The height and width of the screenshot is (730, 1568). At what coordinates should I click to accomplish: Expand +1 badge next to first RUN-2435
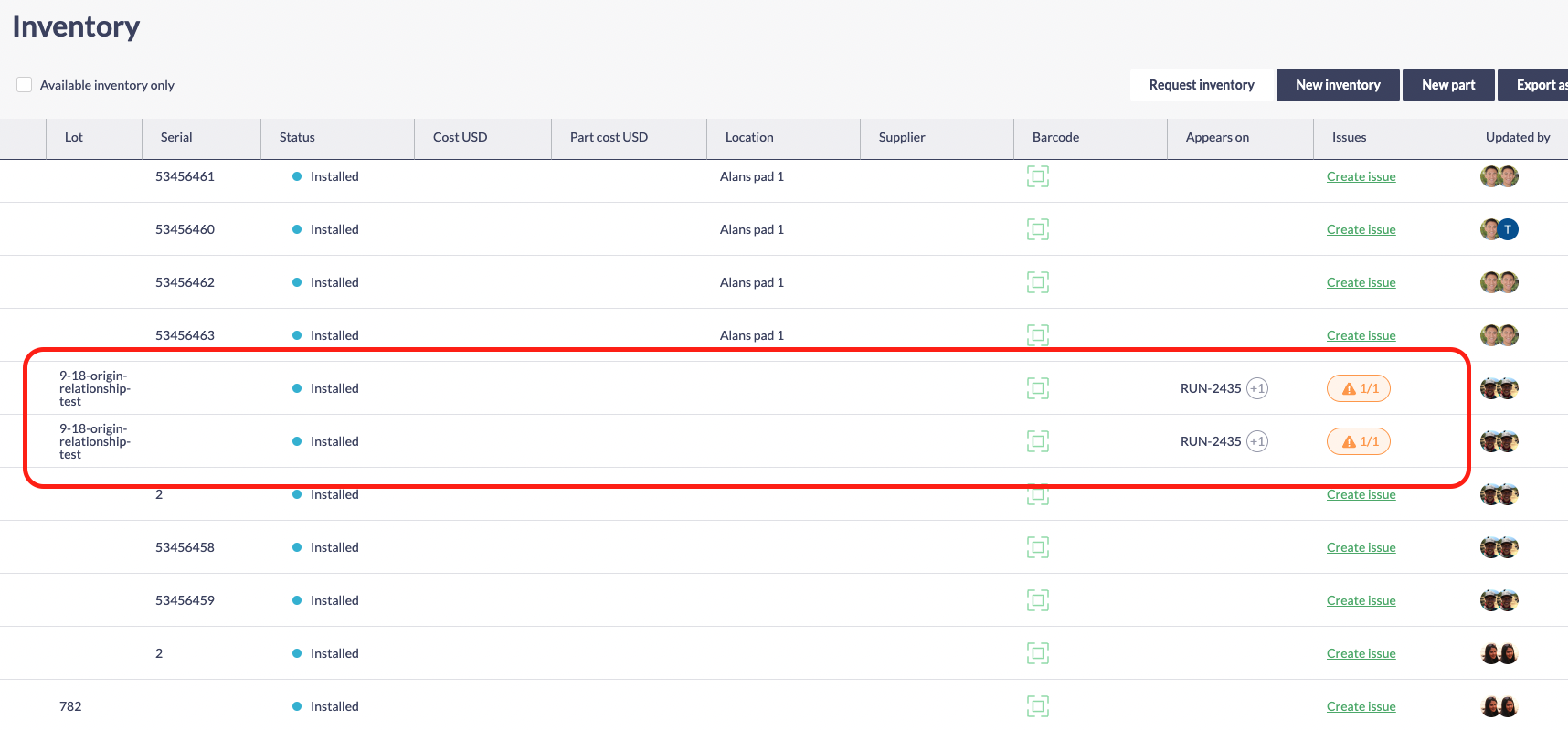coord(1257,388)
